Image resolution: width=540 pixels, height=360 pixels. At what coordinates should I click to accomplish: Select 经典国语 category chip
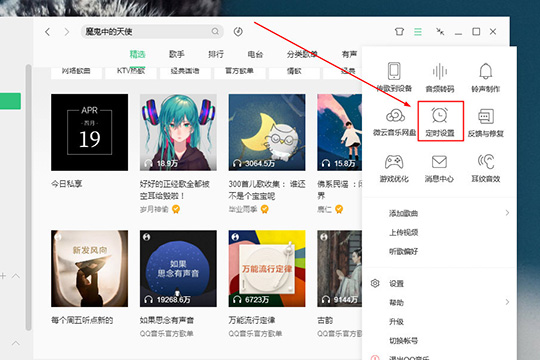[x=185, y=72]
